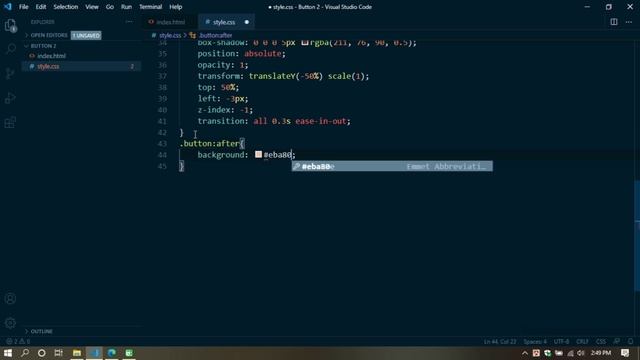
Task: Open the Search view in activity bar
Action: pyautogui.click(x=11, y=49)
